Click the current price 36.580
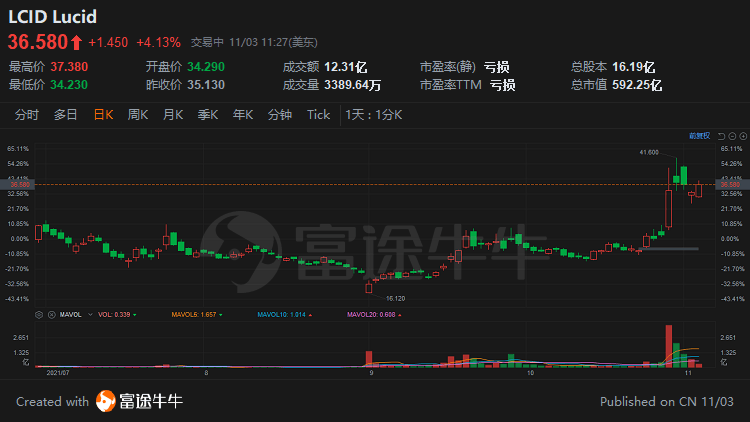Viewport: 750px width, 422px height. pyautogui.click(x=38, y=42)
